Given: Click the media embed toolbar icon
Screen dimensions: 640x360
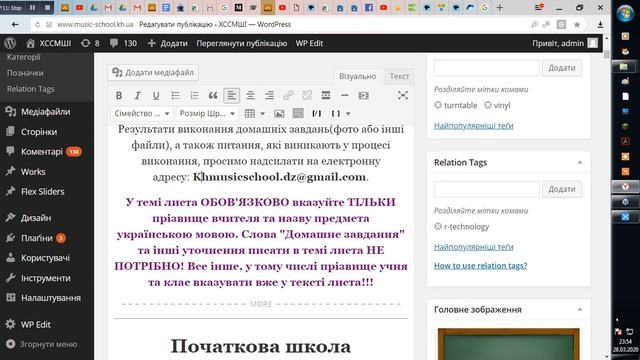Looking at the screenshot, I should (x=363, y=96).
